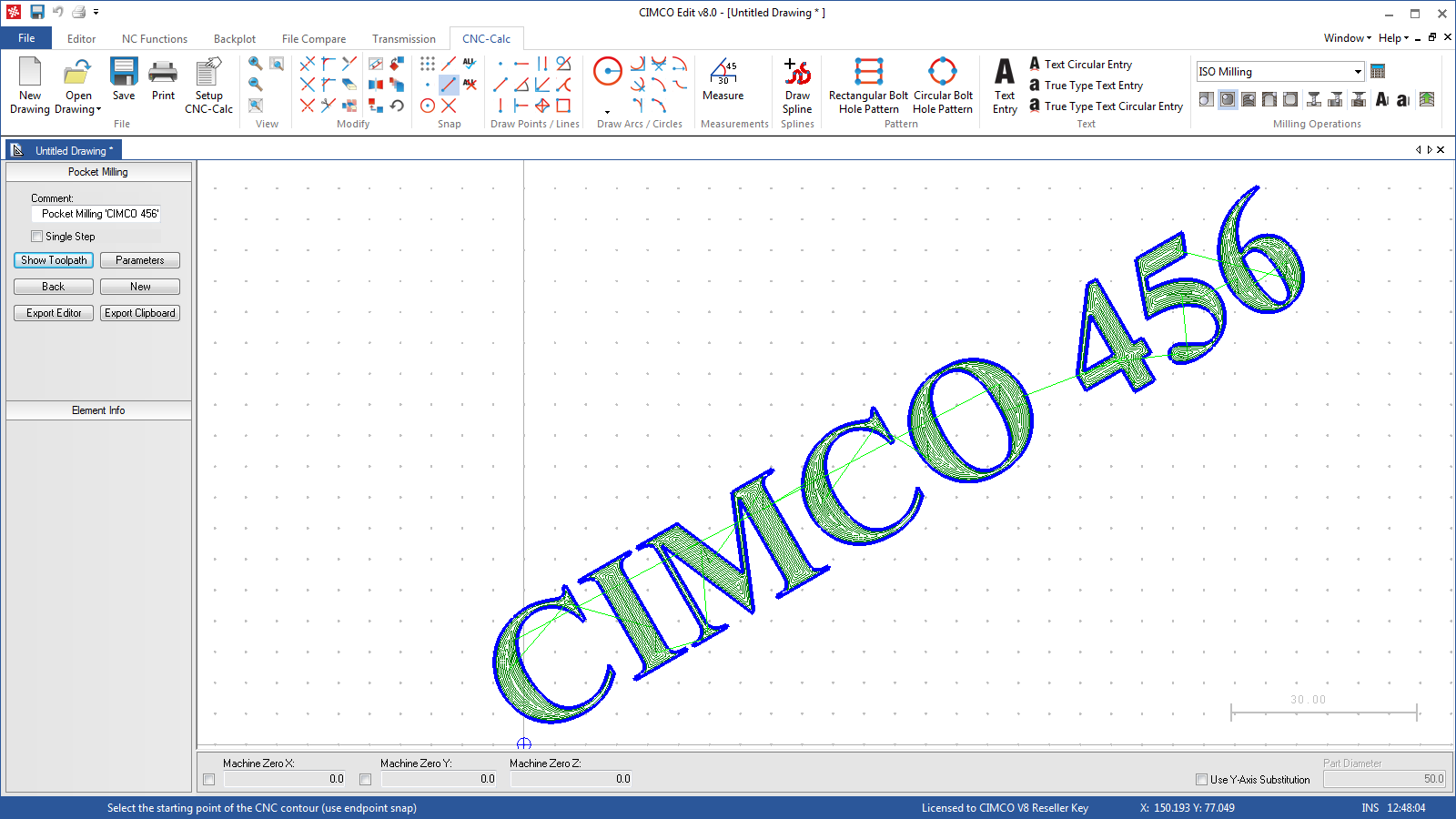Toggle snap to circle center icon
This screenshot has width=1456, height=819.
click(x=428, y=106)
